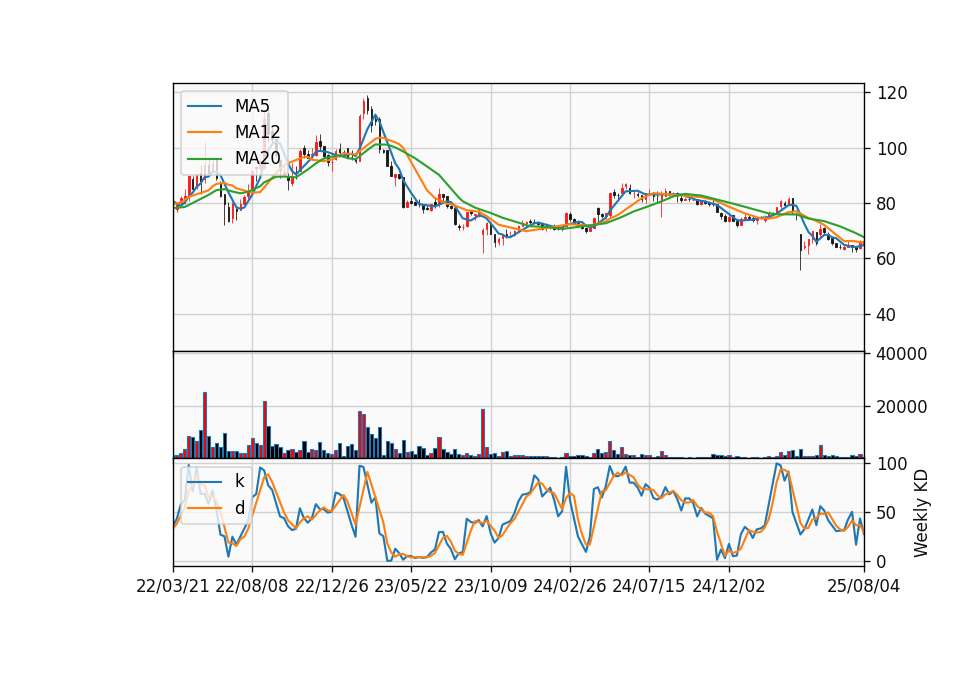The height and width of the screenshot is (690, 960).
Task: Click the 20000 volume axis label
Action: [902, 407]
